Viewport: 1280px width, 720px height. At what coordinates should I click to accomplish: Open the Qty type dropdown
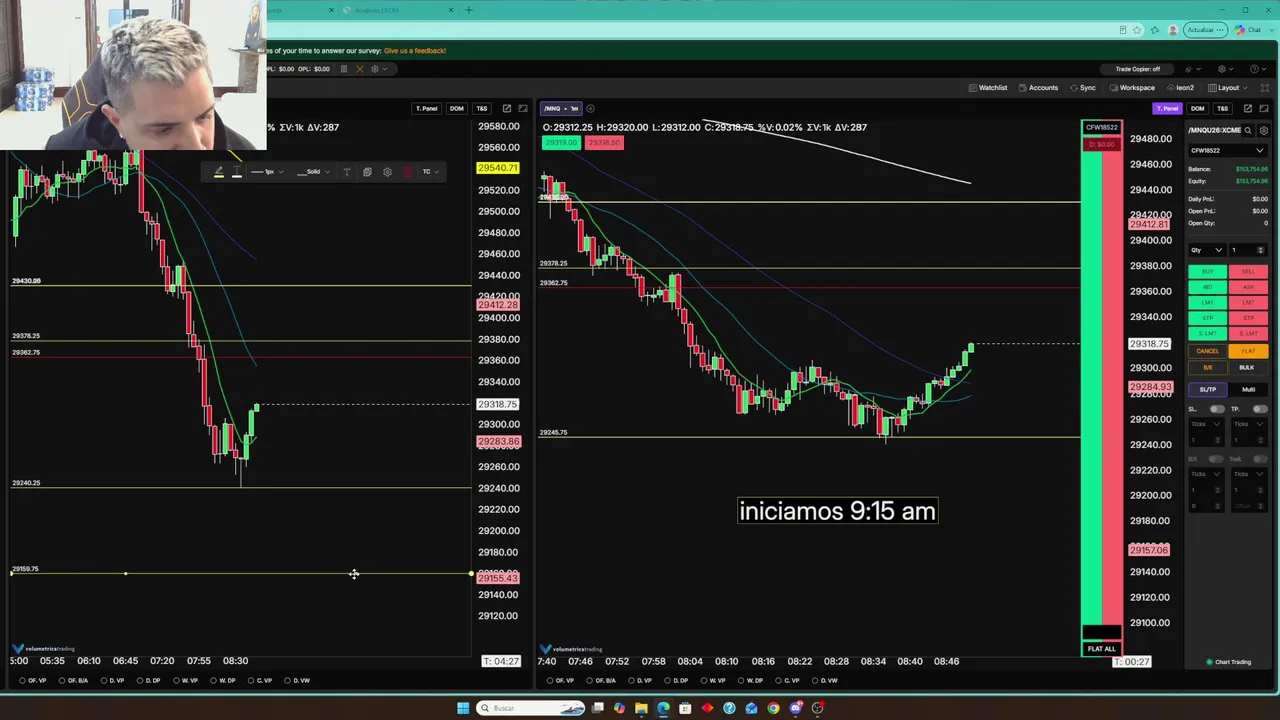point(1206,250)
